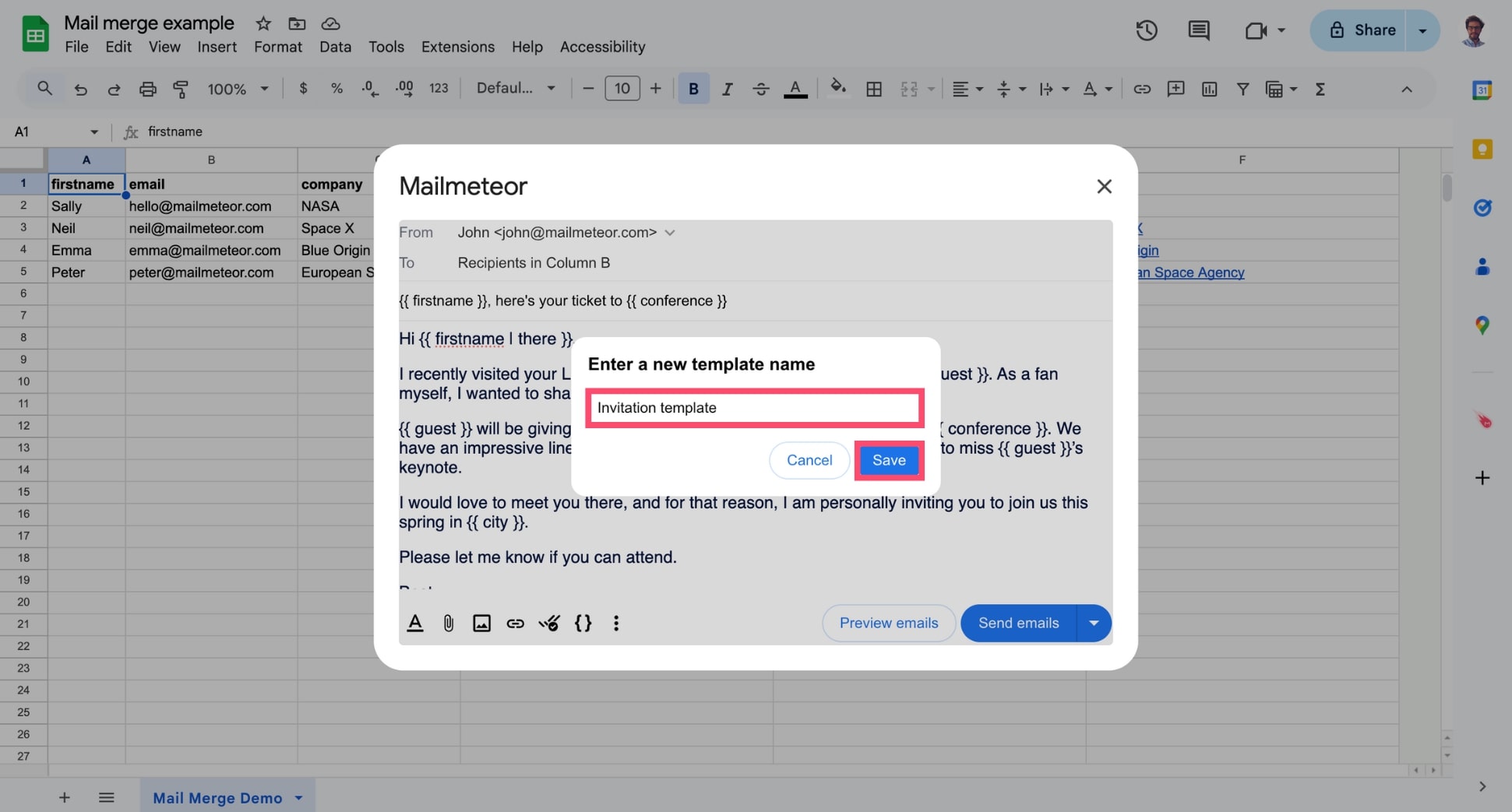Insert a comment from the toolbar
This screenshot has height=812, width=1512.
pos(1175,89)
